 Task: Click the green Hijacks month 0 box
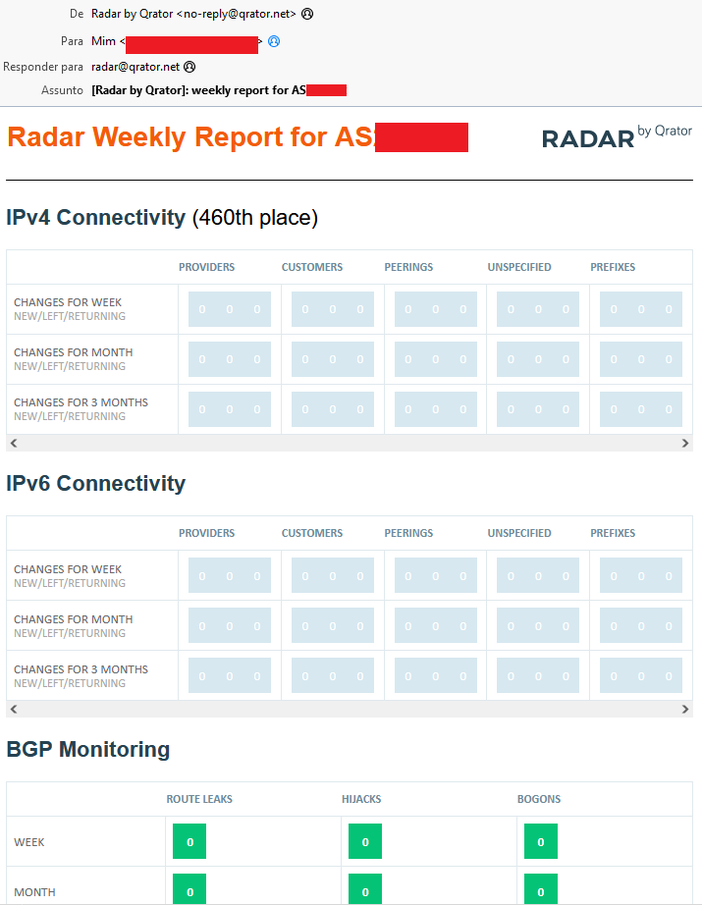(x=365, y=889)
